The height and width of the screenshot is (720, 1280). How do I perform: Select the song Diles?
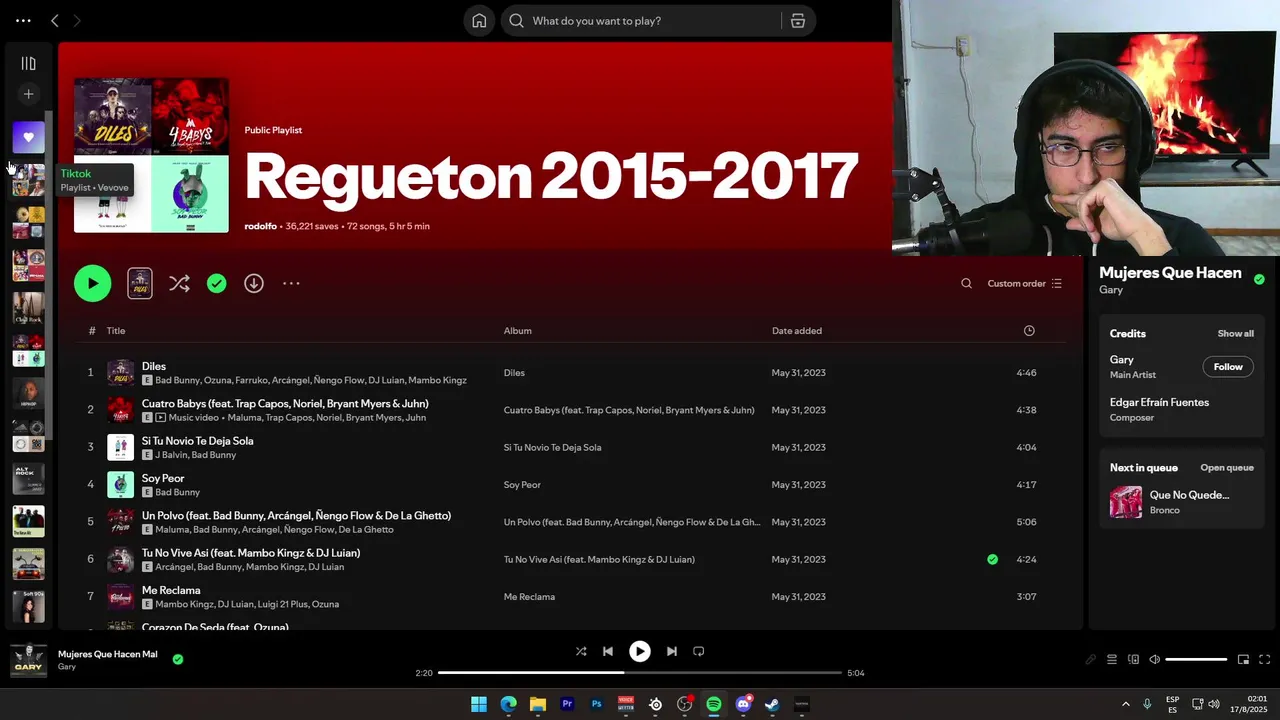coord(153,366)
